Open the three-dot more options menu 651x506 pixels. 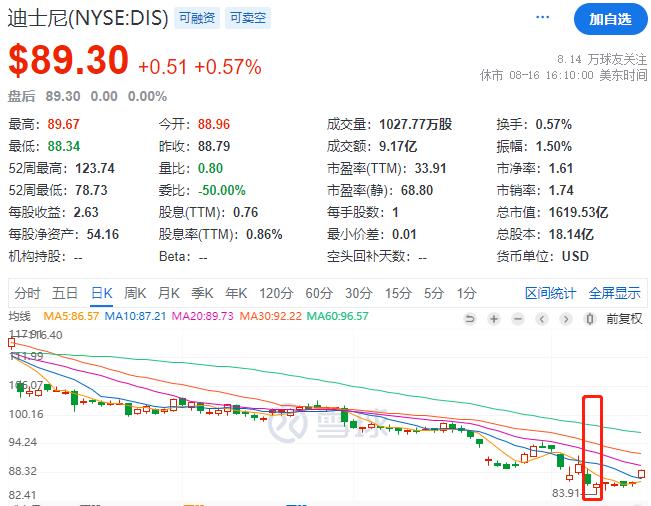(x=542, y=17)
